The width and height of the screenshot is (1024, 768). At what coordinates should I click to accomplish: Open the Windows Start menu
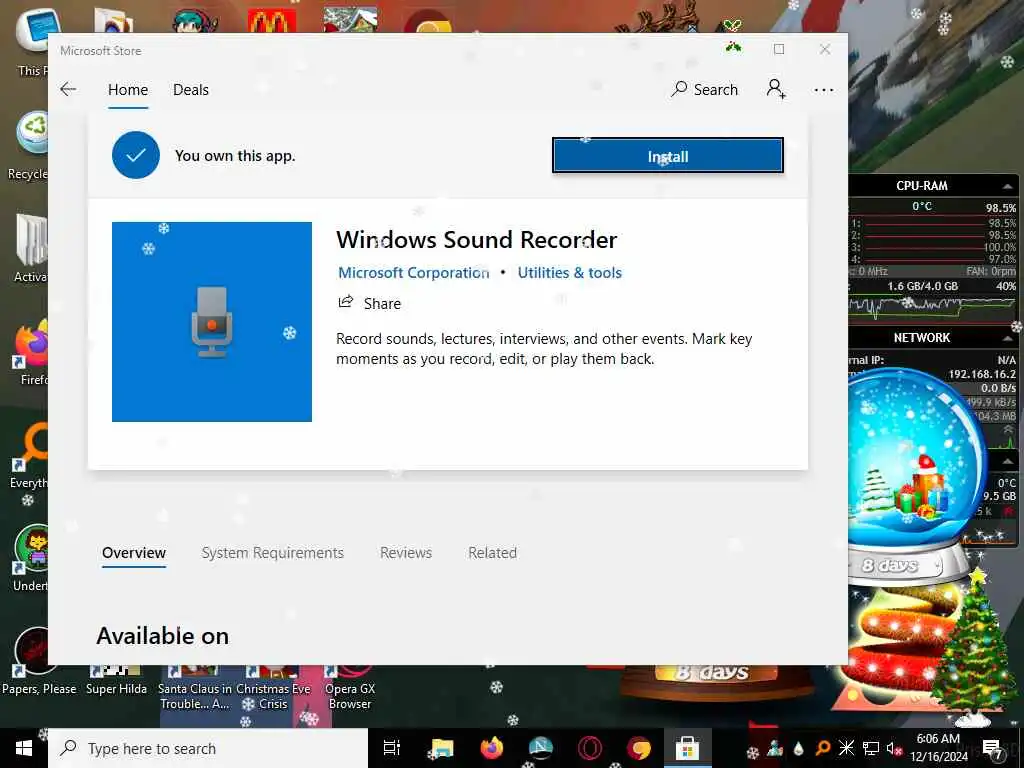[24, 748]
